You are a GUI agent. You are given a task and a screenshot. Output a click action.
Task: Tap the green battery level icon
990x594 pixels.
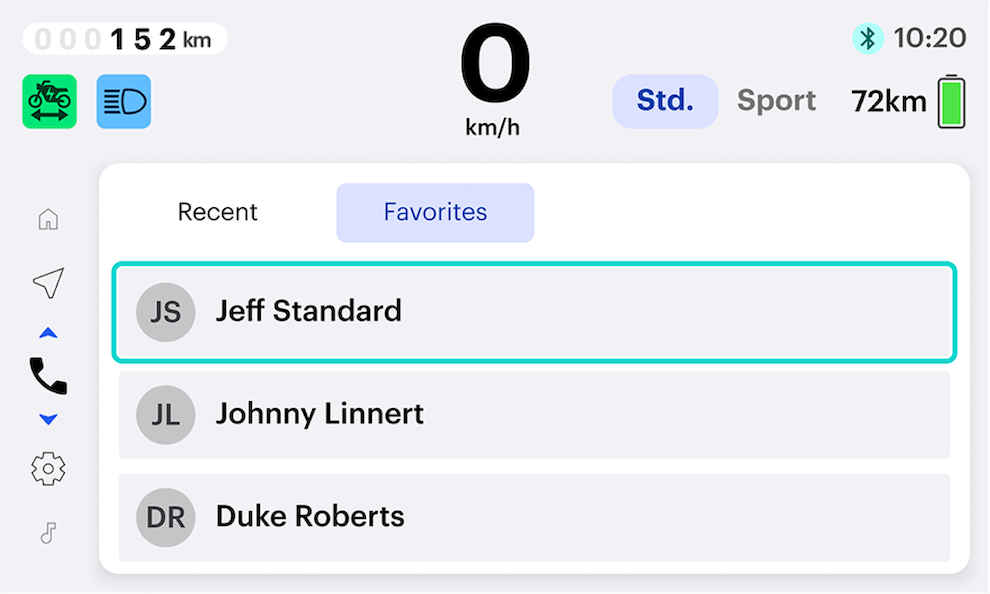pyautogui.click(x=951, y=102)
